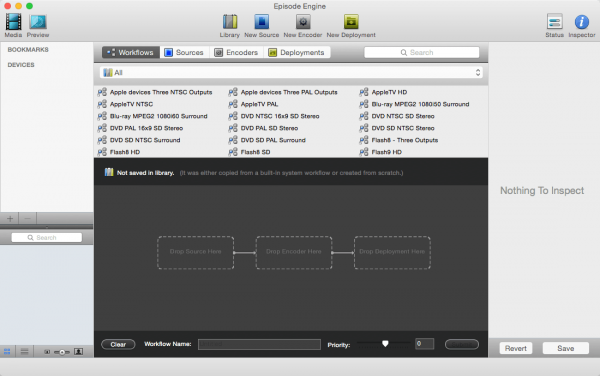This screenshot has height=376, width=600.
Task: Click the Clear workflow button
Action: (x=118, y=344)
